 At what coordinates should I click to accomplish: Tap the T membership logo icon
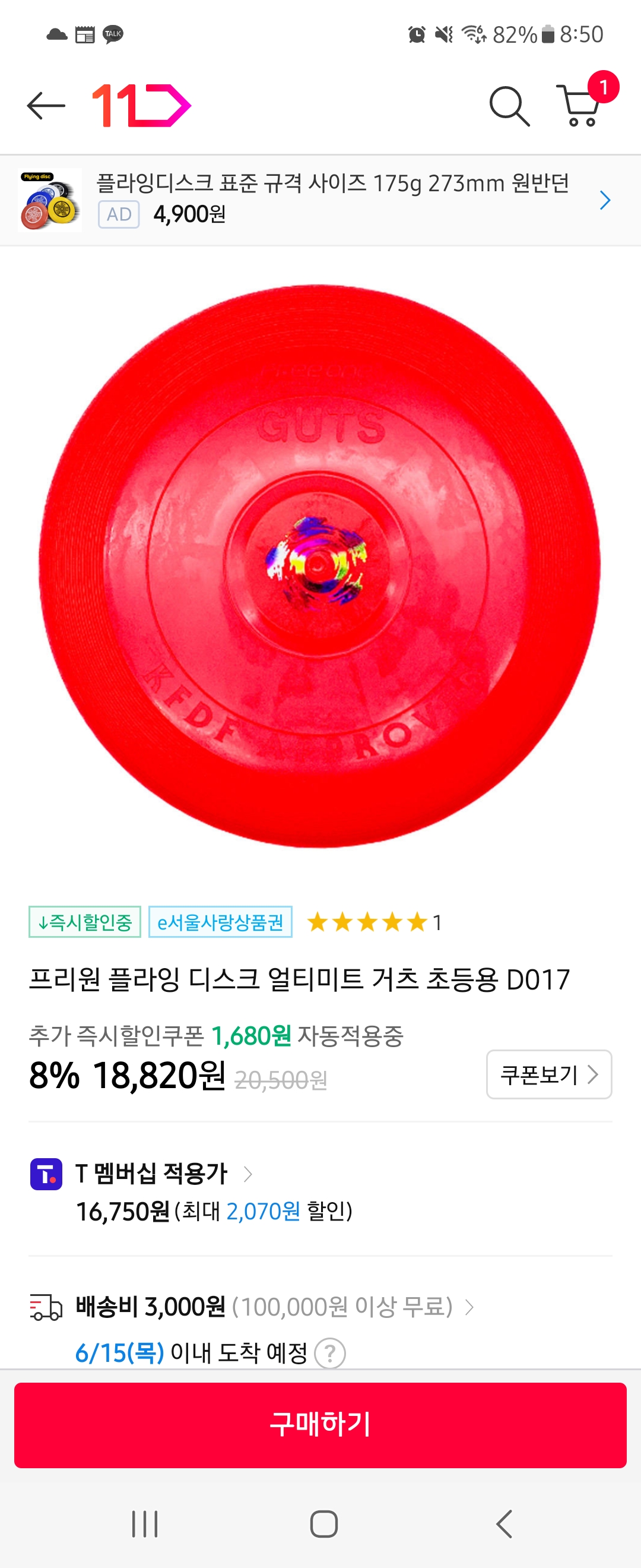[46, 1174]
